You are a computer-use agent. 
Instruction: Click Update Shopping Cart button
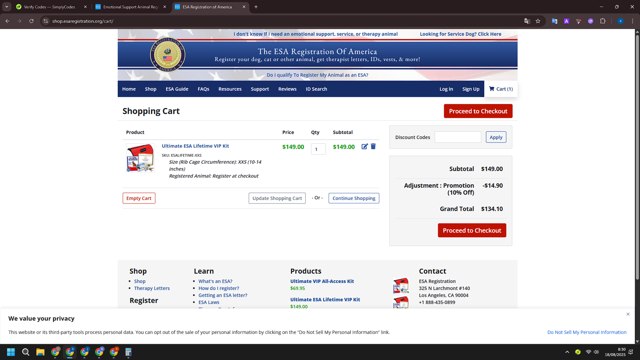tap(277, 198)
